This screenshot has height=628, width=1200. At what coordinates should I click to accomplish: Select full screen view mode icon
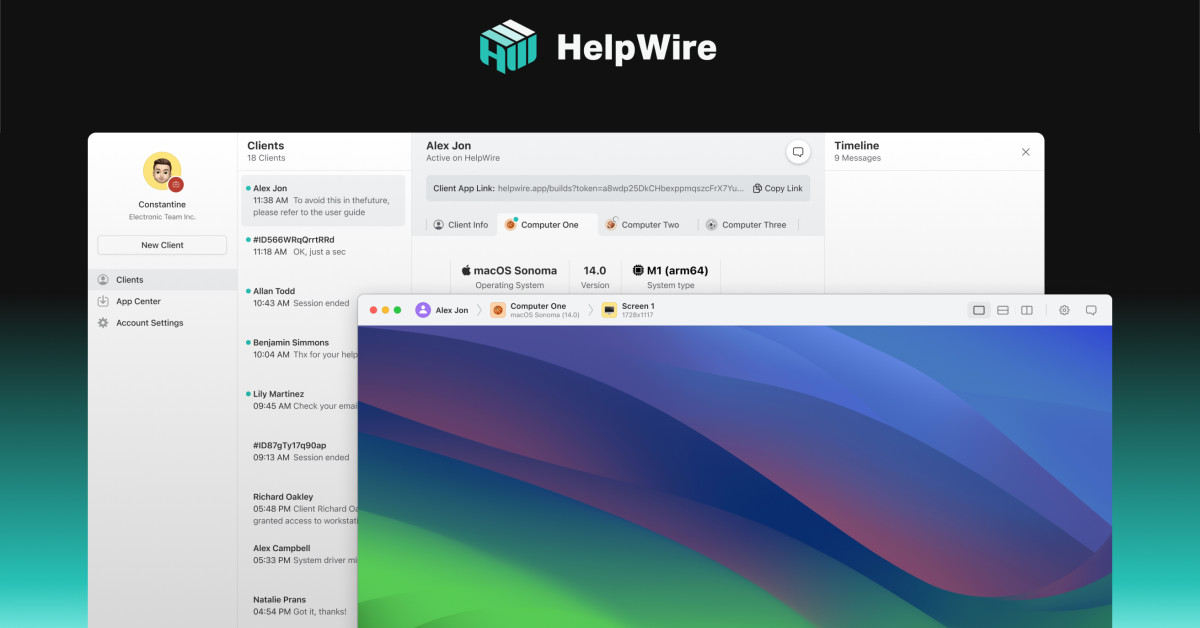tap(978, 310)
